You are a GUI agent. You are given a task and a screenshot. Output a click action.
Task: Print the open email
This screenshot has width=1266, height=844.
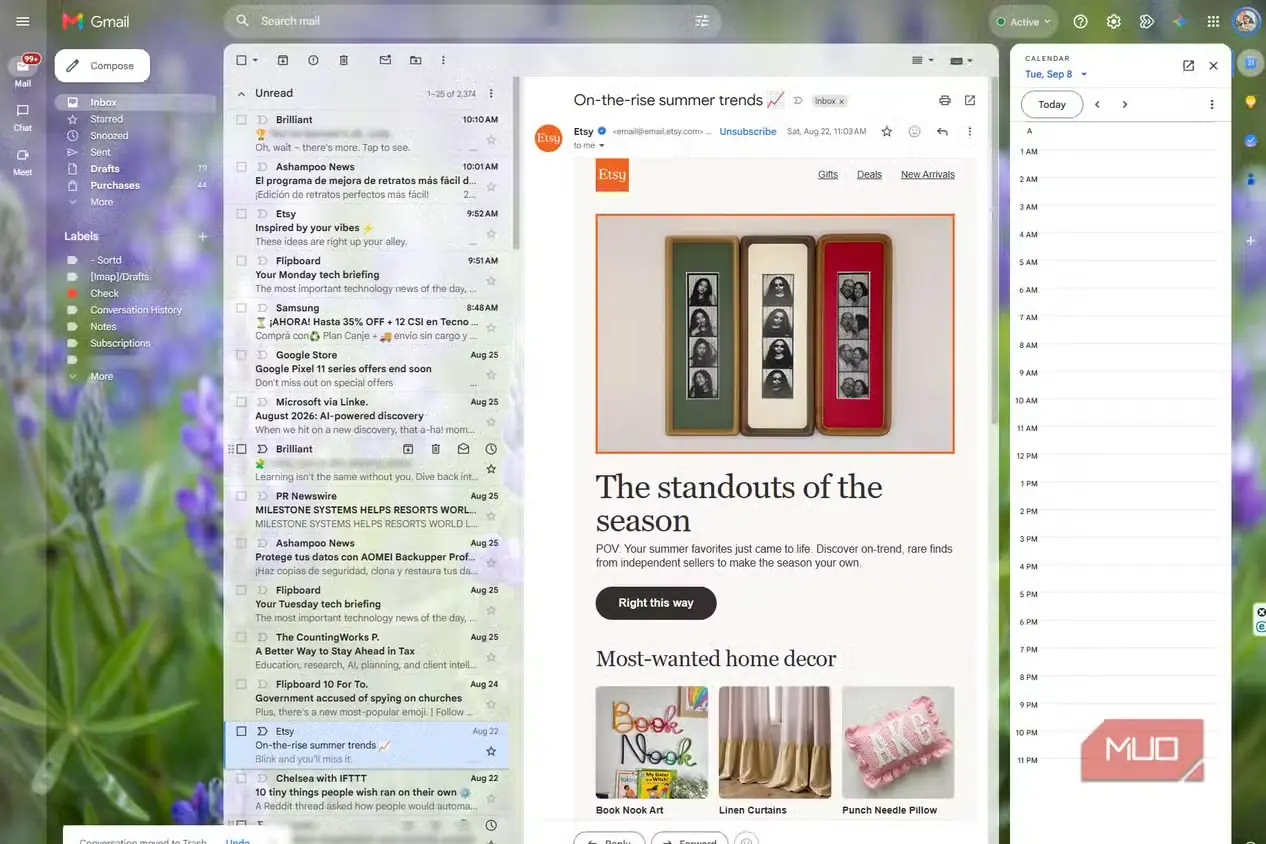[x=944, y=100]
